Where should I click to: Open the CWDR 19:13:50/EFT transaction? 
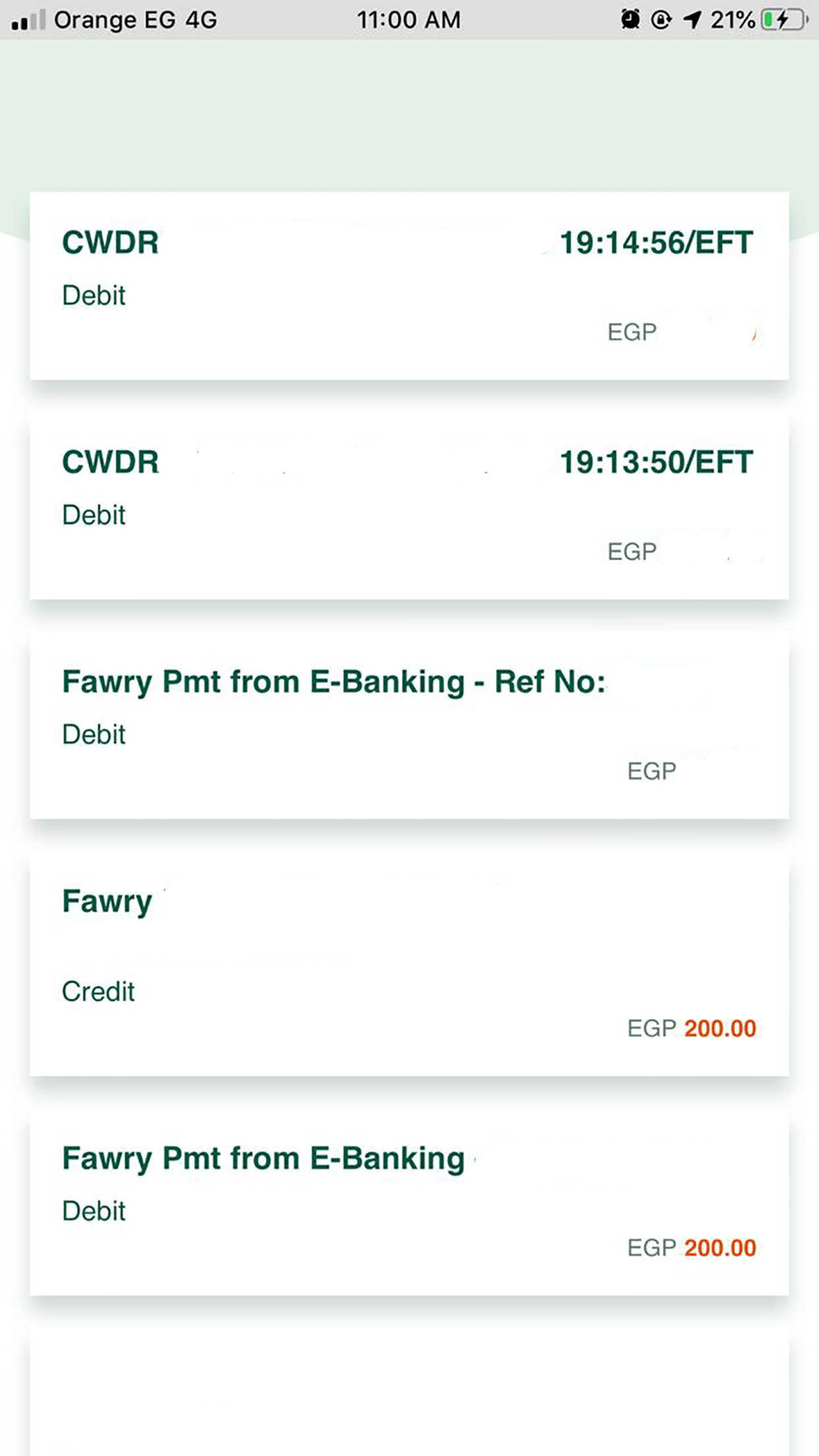(409, 505)
